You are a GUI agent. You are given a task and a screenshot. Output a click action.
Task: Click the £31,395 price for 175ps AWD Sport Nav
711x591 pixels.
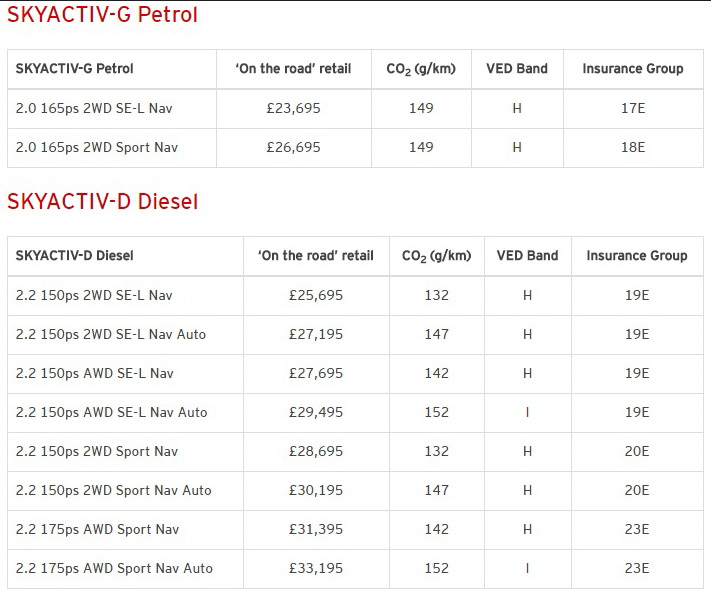[x=315, y=529]
